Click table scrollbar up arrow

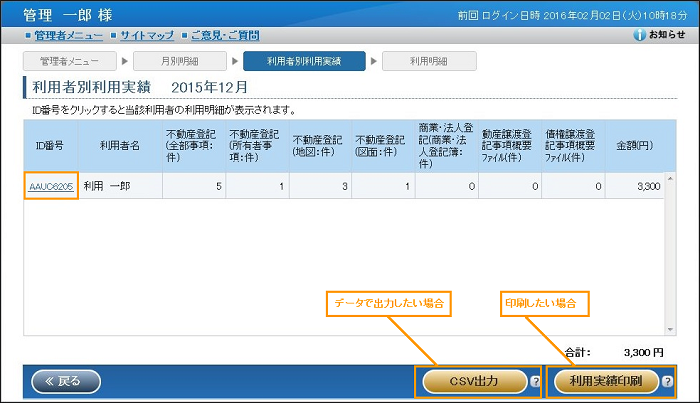click(x=670, y=179)
